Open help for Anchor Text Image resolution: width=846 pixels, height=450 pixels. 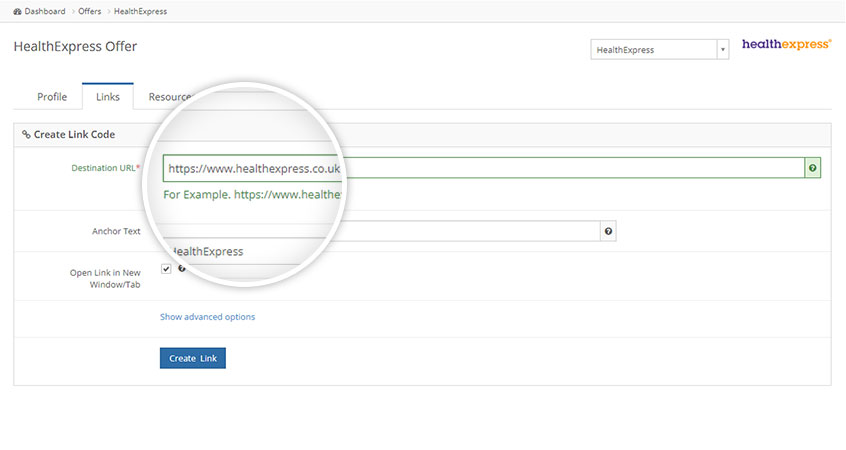[x=608, y=231]
